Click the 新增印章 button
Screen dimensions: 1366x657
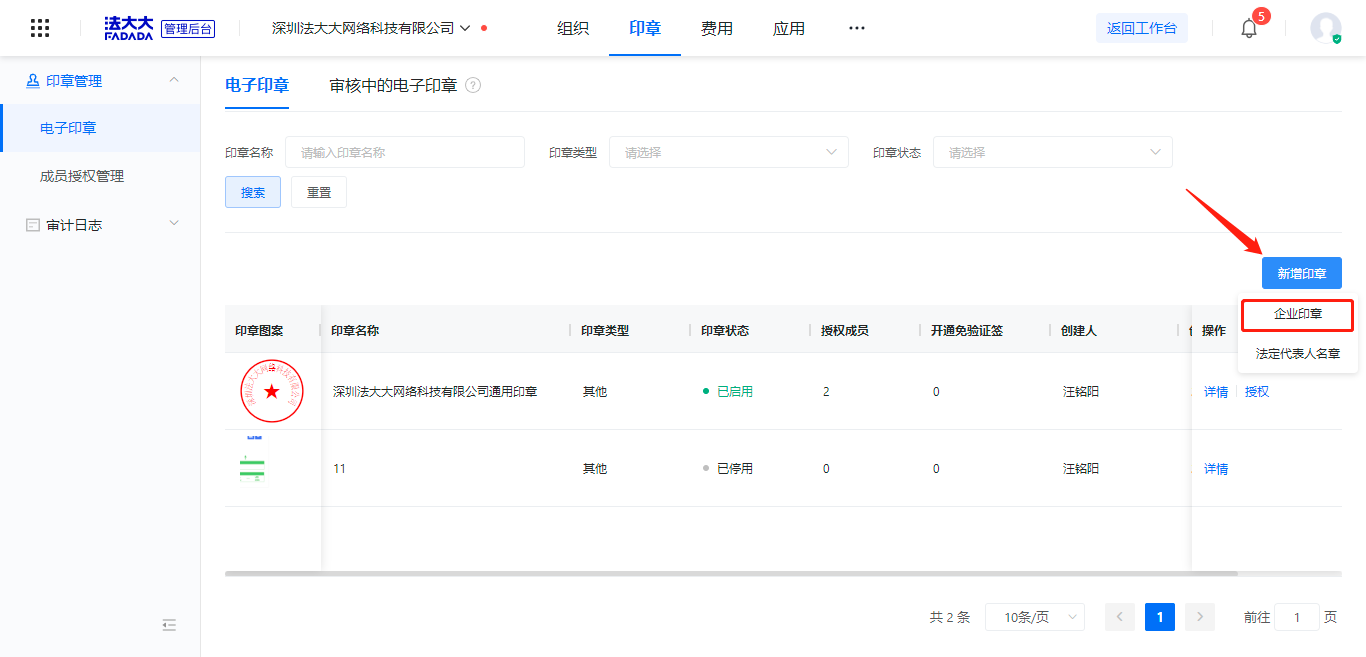click(x=1302, y=273)
